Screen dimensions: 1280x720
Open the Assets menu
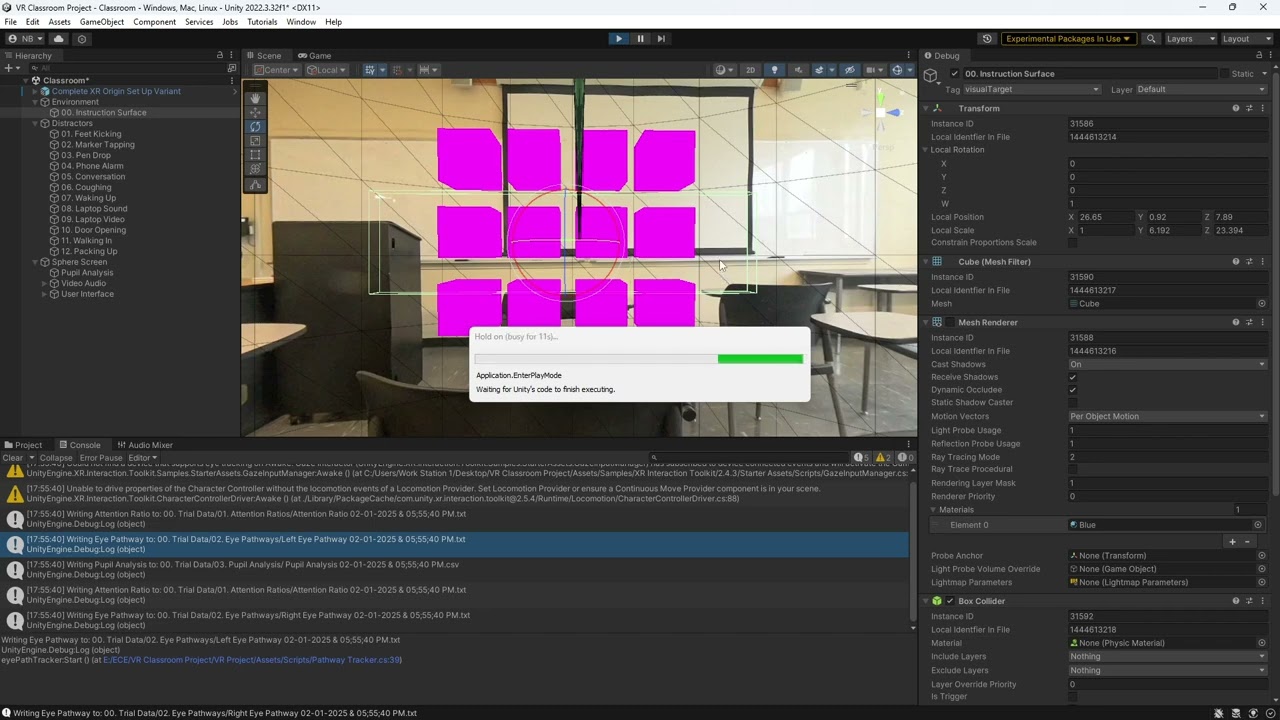(x=60, y=22)
